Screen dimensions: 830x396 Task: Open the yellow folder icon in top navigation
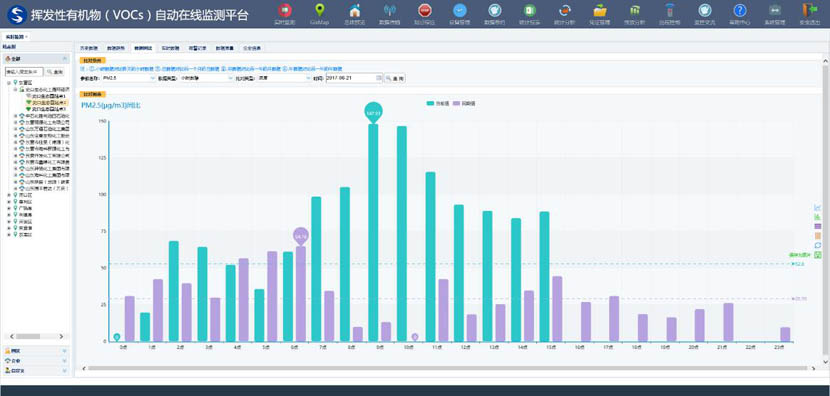tap(600, 10)
